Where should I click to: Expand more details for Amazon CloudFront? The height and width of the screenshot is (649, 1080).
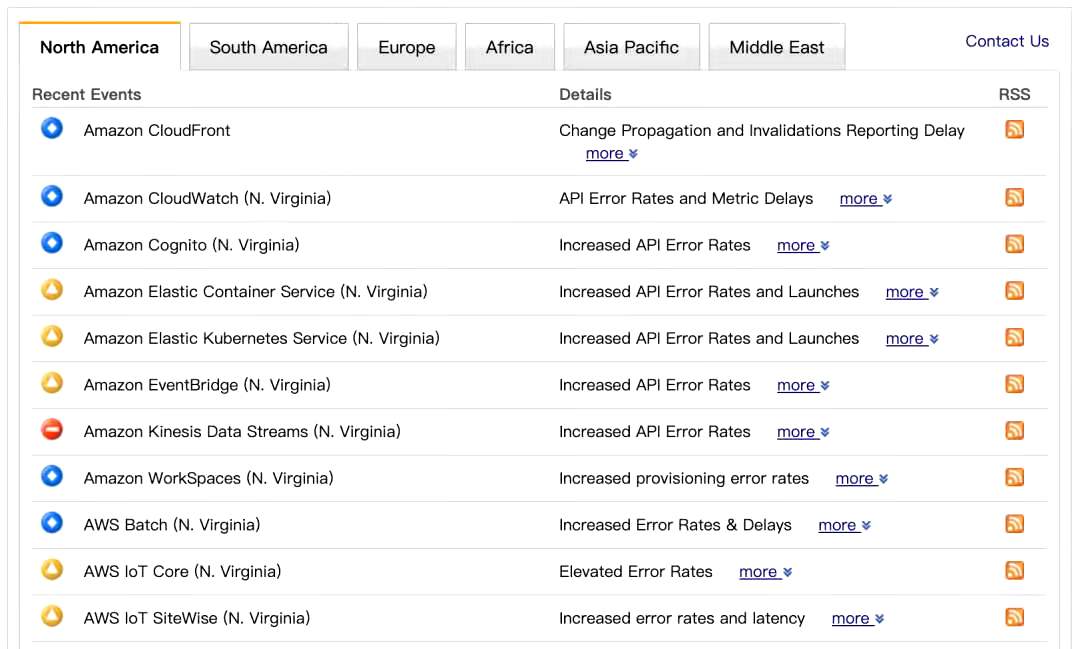611,154
